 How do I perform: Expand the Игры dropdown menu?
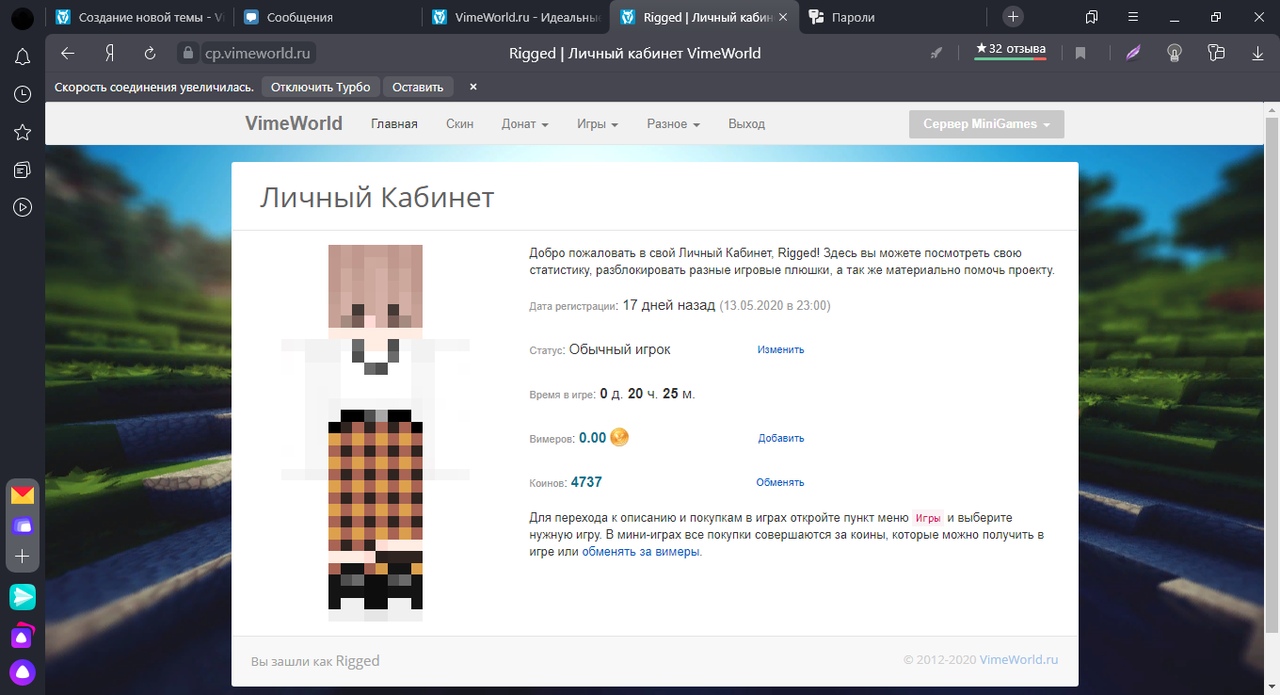pos(597,124)
